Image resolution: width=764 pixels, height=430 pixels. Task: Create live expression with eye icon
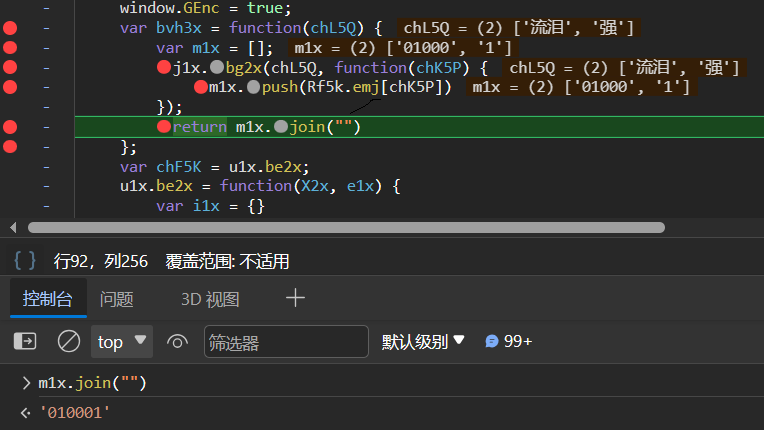[178, 342]
